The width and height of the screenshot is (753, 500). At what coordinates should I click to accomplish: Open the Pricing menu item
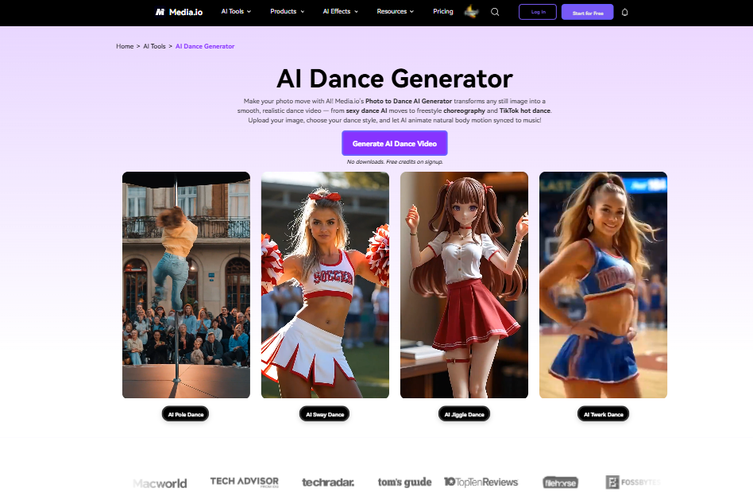pyautogui.click(x=443, y=12)
